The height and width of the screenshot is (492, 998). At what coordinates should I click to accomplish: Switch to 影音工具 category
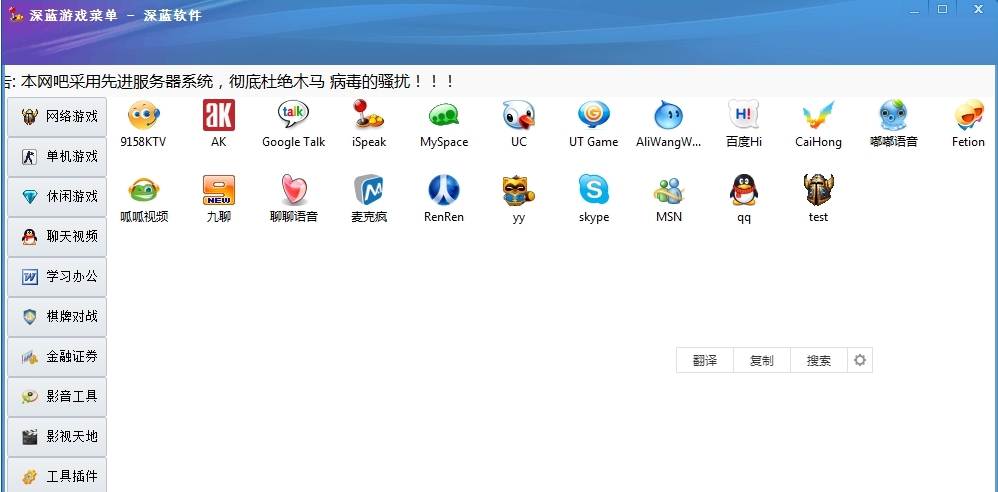pos(57,397)
